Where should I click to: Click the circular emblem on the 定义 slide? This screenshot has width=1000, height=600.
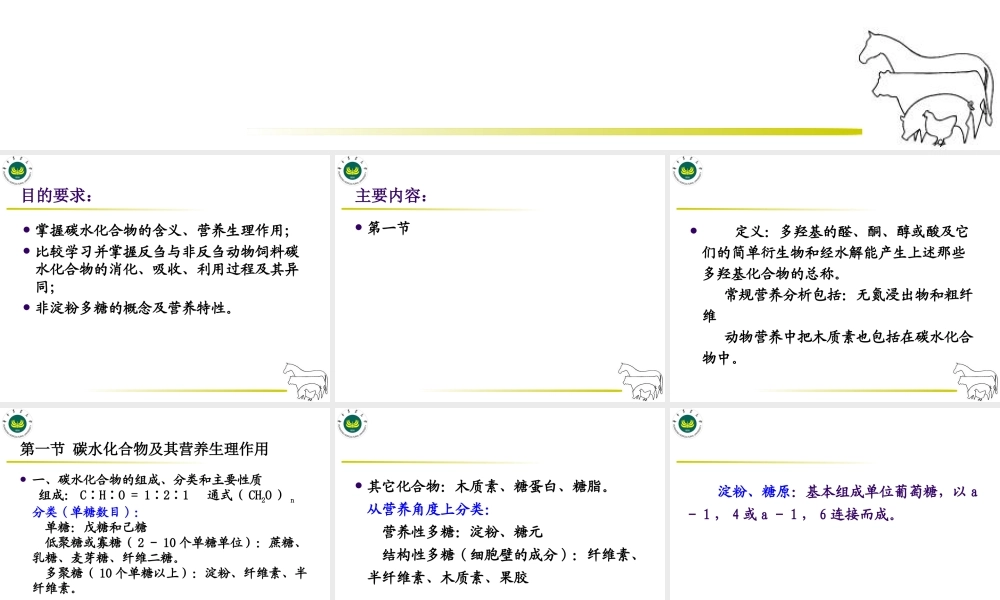[x=687, y=172]
